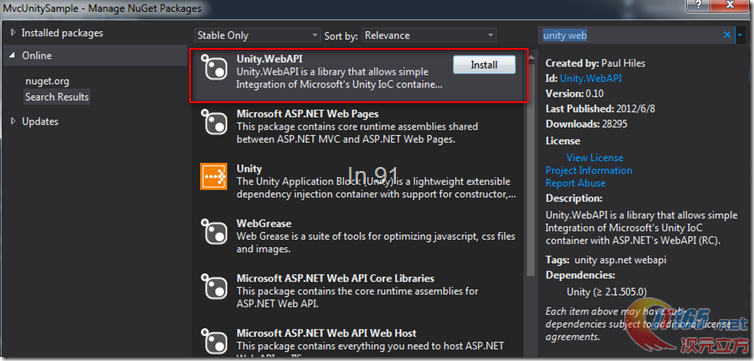Viewport: 754px width, 361px height.
Task: Open the search box dropdown arrow
Action: [x=740, y=35]
